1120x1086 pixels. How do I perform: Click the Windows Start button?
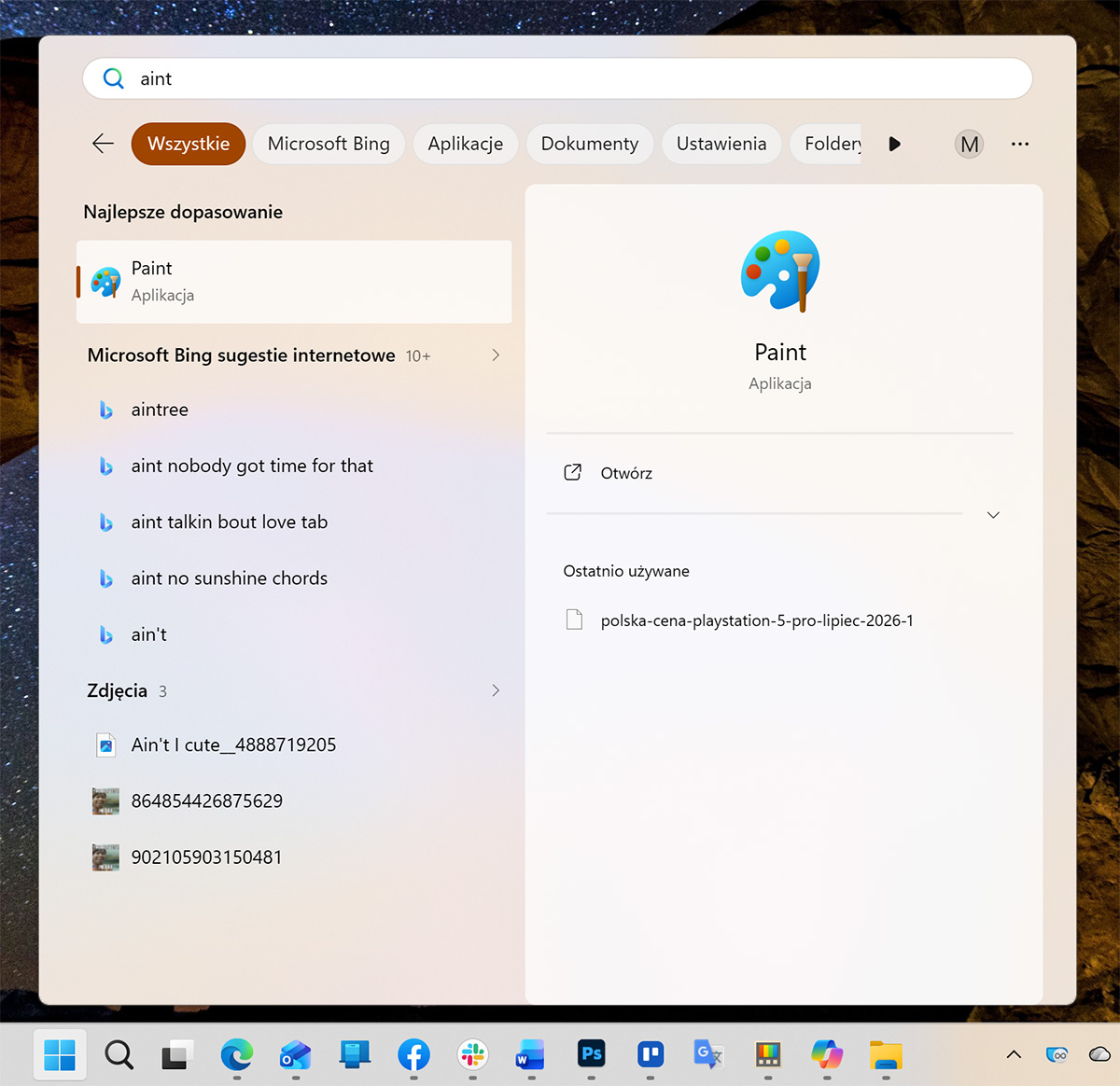(60, 1055)
